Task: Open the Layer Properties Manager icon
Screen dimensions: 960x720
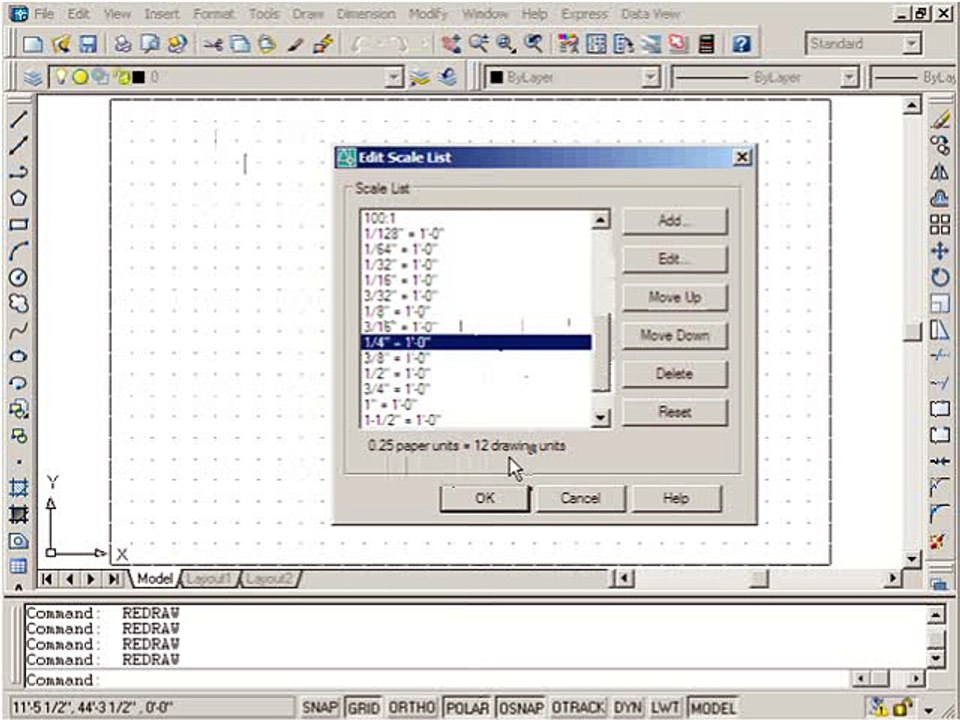Action: pyautogui.click(x=32, y=78)
